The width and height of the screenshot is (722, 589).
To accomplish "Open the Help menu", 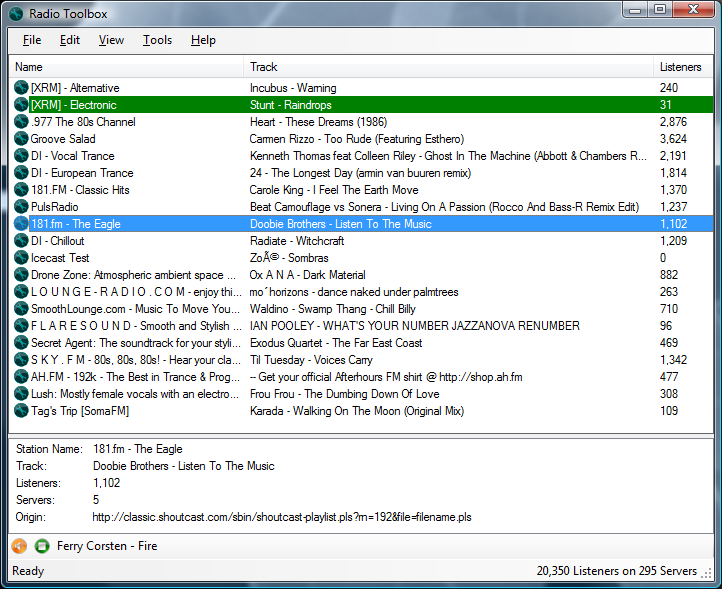I will tap(203, 40).
